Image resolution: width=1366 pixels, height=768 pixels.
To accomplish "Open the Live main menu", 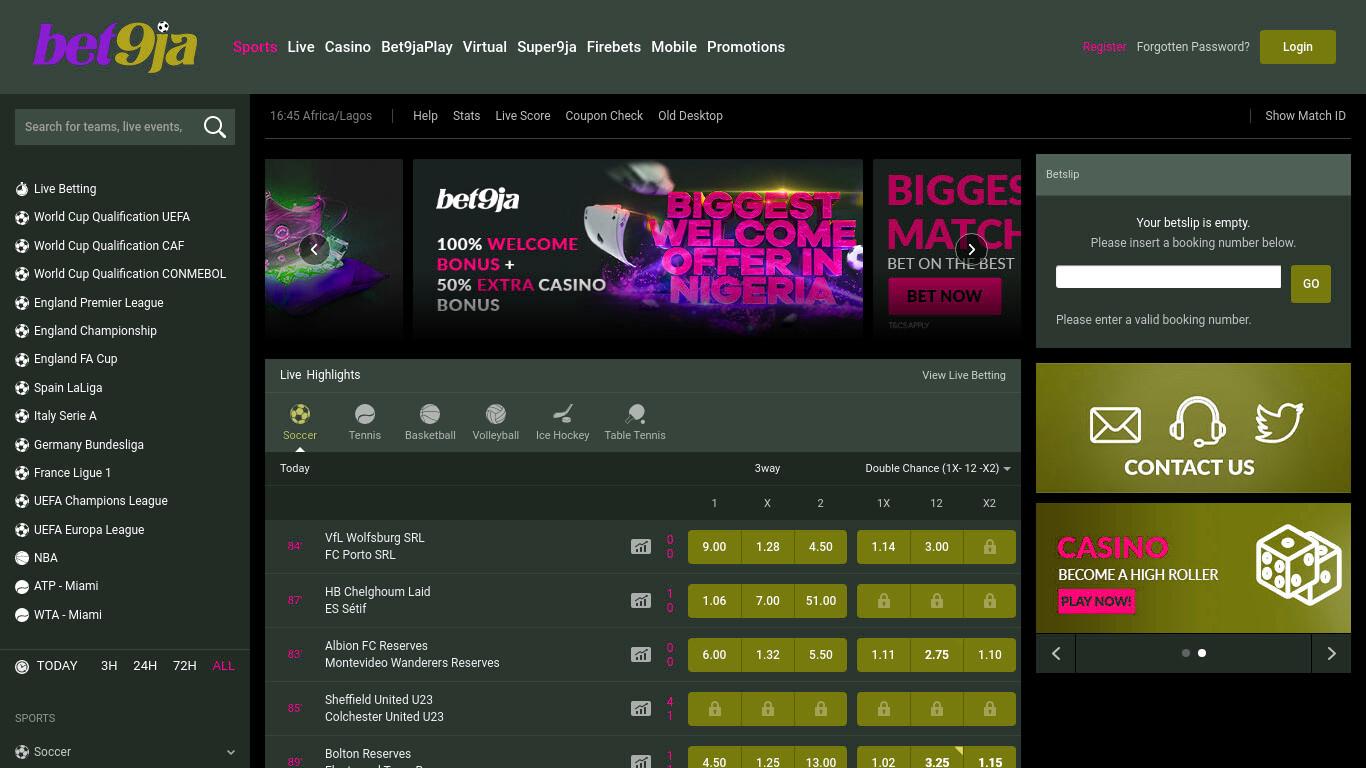I will pos(301,47).
